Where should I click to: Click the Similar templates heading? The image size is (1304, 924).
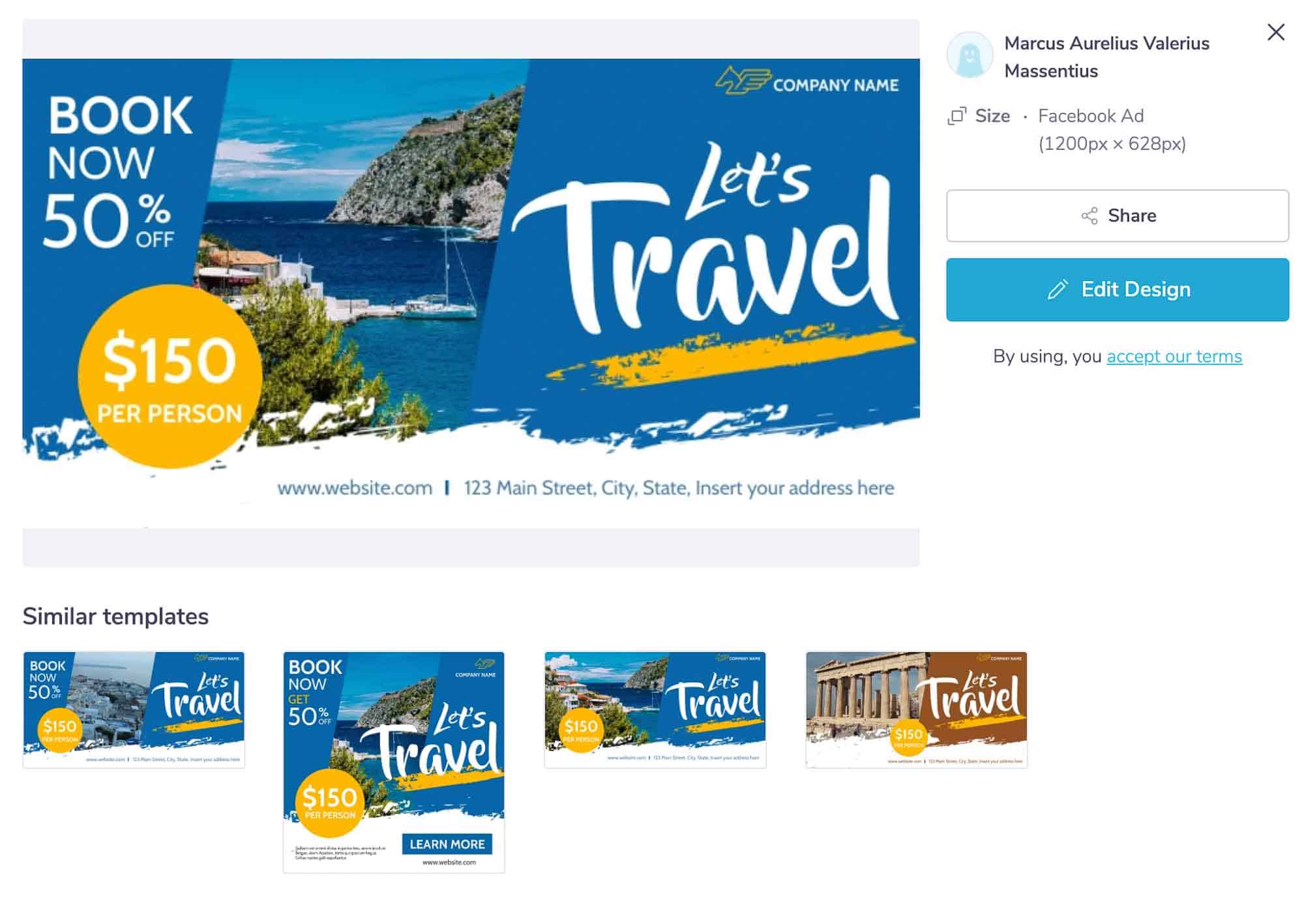(x=115, y=616)
